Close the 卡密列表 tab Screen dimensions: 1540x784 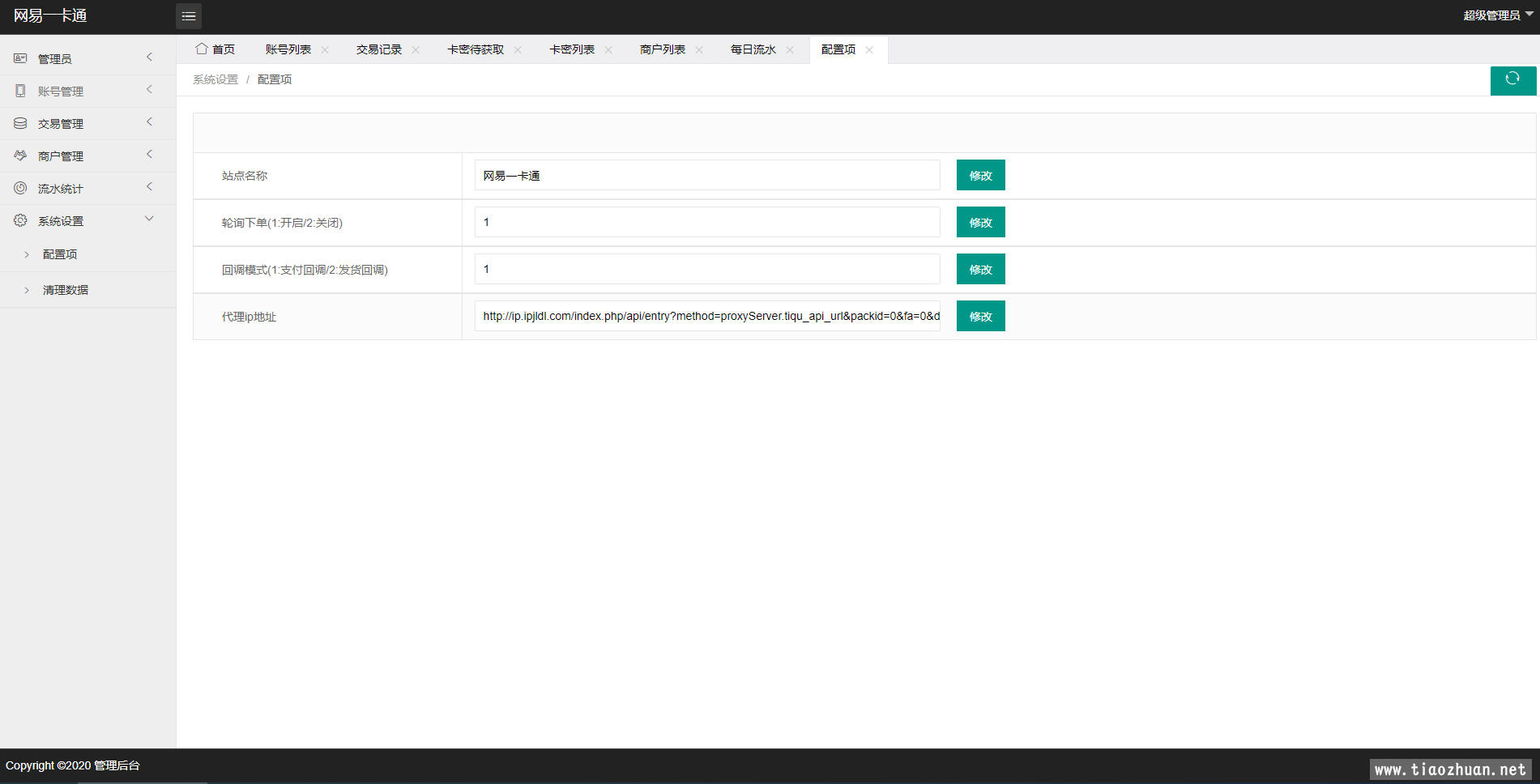pyautogui.click(x=608, y=49)
